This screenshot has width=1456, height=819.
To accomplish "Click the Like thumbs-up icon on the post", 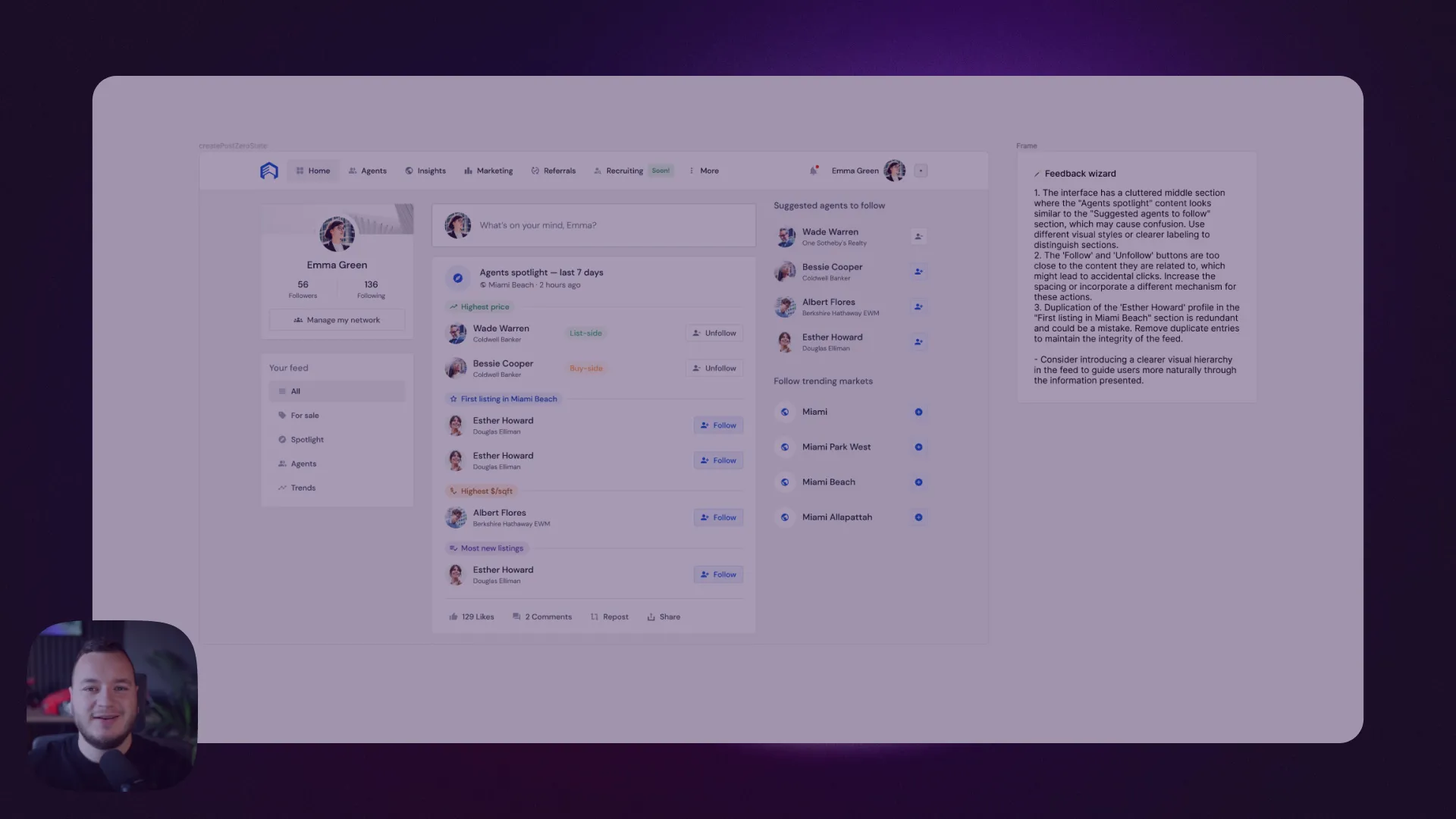I will 454,617.
